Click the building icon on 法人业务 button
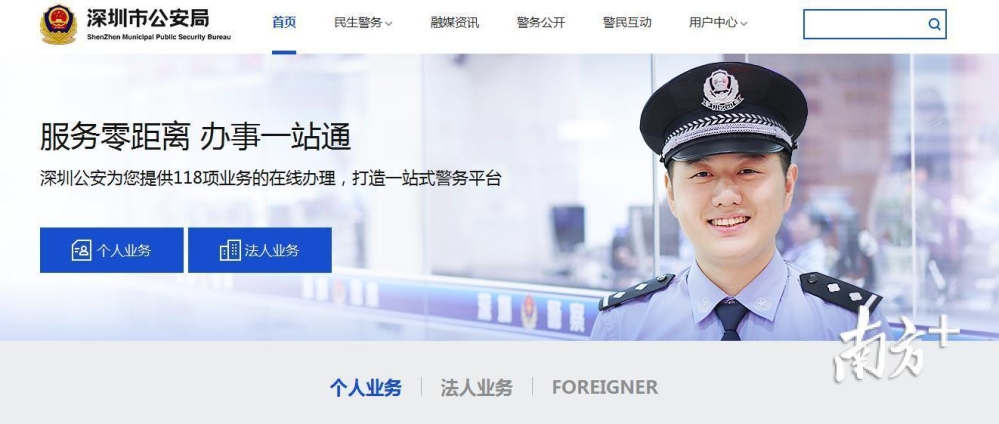 pyautogui.click(x=230, y=250)
